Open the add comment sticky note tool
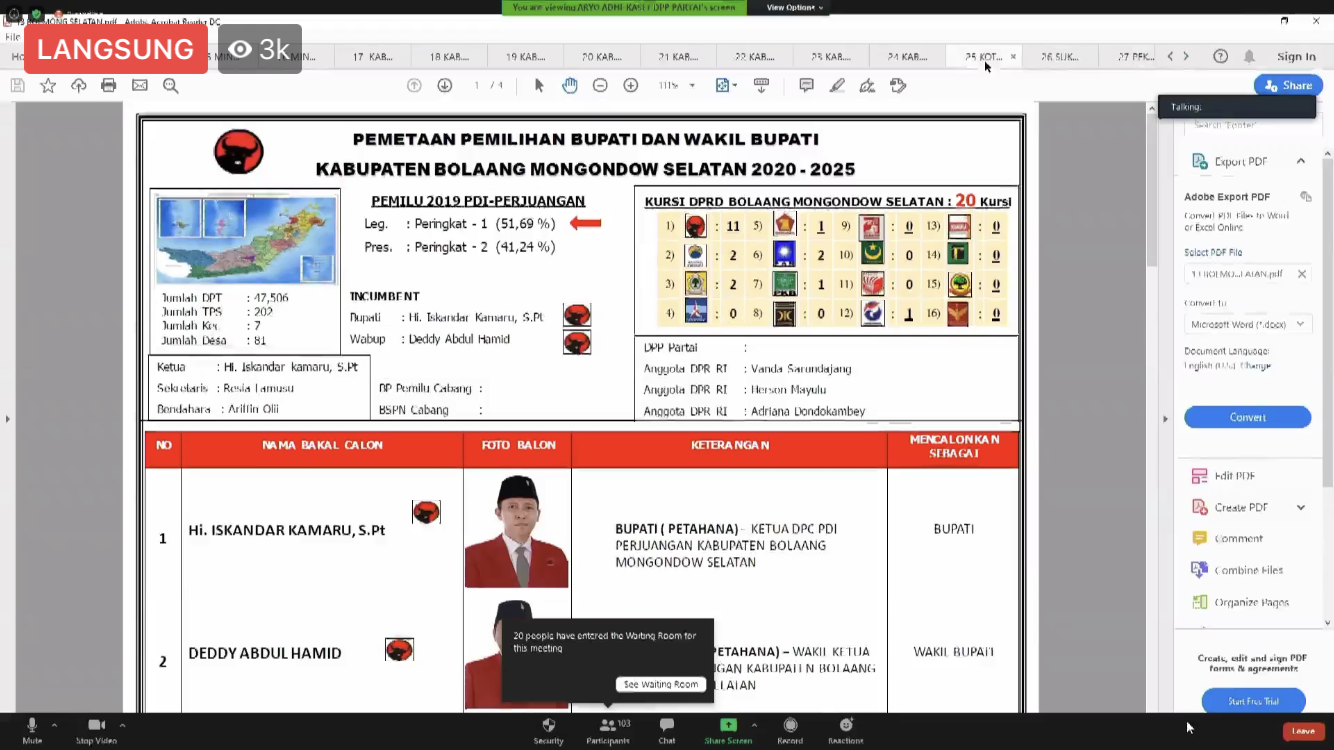 (806, 86)
